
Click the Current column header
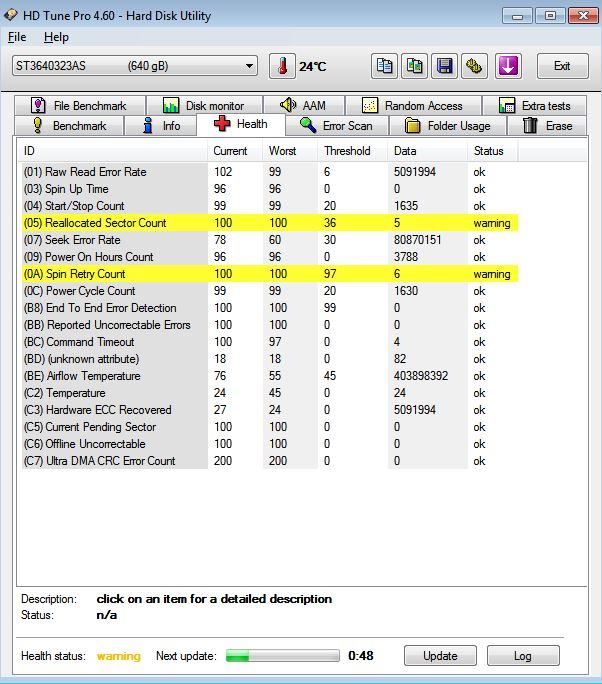(235, 151)
